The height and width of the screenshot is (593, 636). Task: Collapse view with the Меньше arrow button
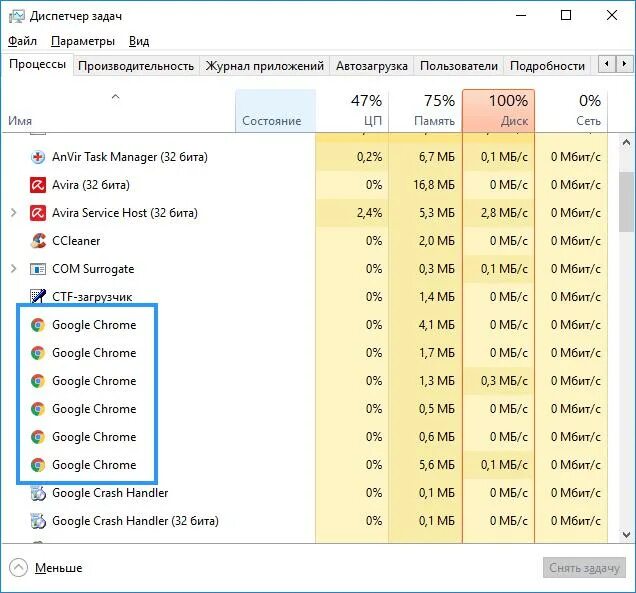pos(18,568)
